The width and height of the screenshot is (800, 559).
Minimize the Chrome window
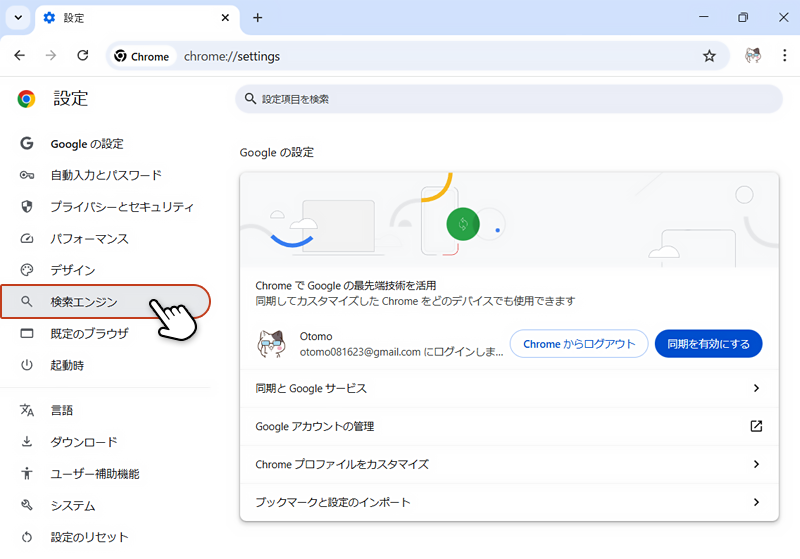[x=704, y=17]
